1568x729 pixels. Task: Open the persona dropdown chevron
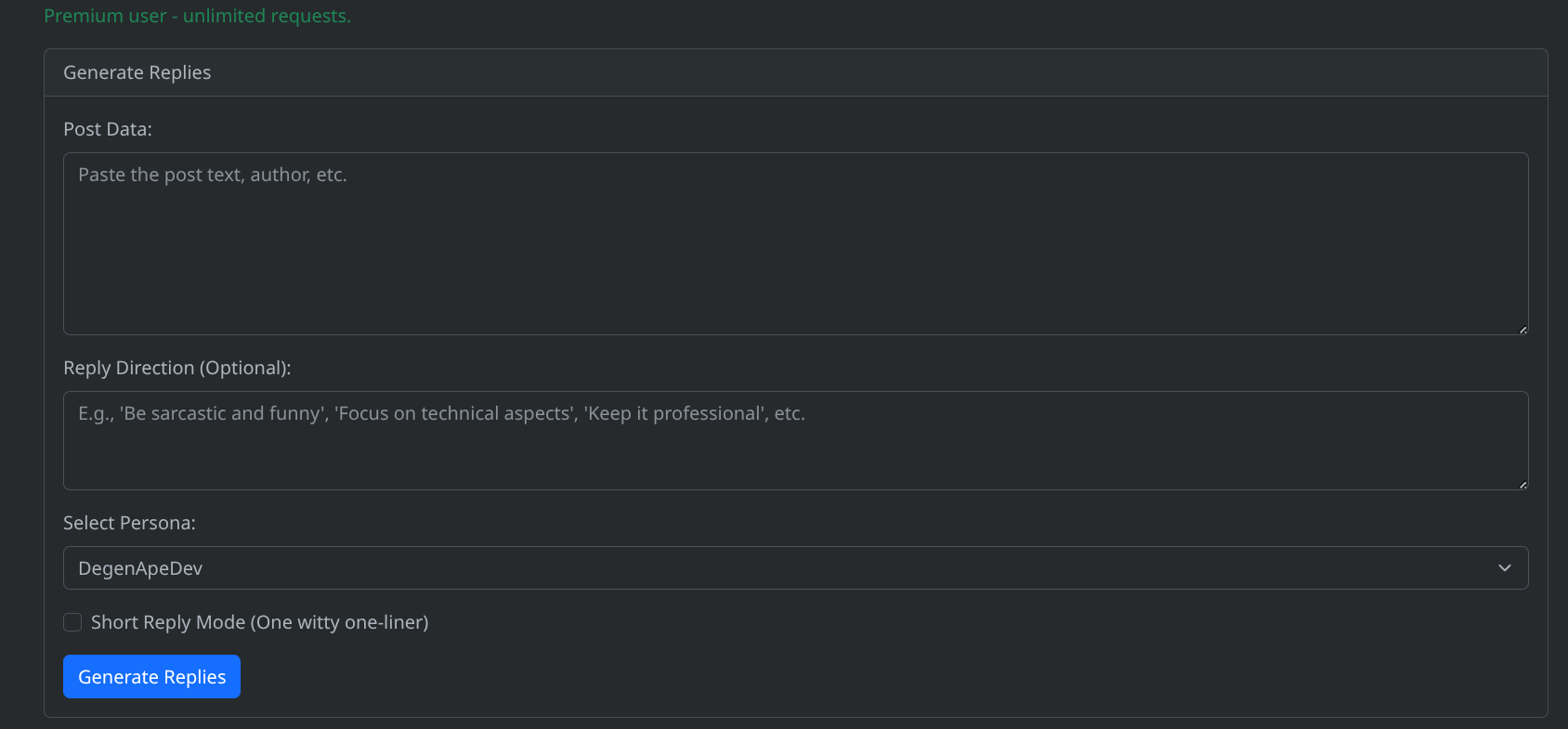tap(1505, 567)
